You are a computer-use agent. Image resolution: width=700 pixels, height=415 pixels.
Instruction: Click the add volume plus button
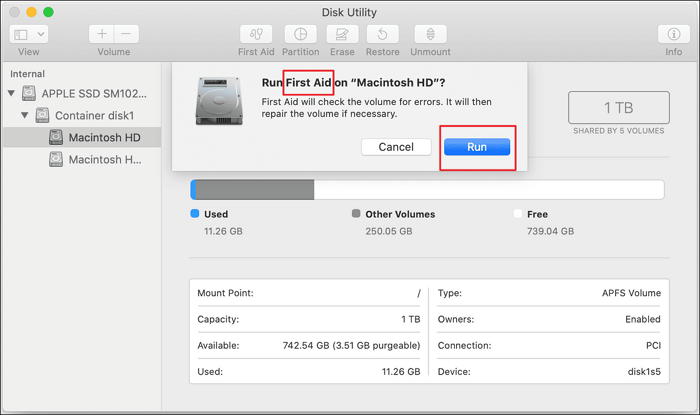(x=102, y=34)
